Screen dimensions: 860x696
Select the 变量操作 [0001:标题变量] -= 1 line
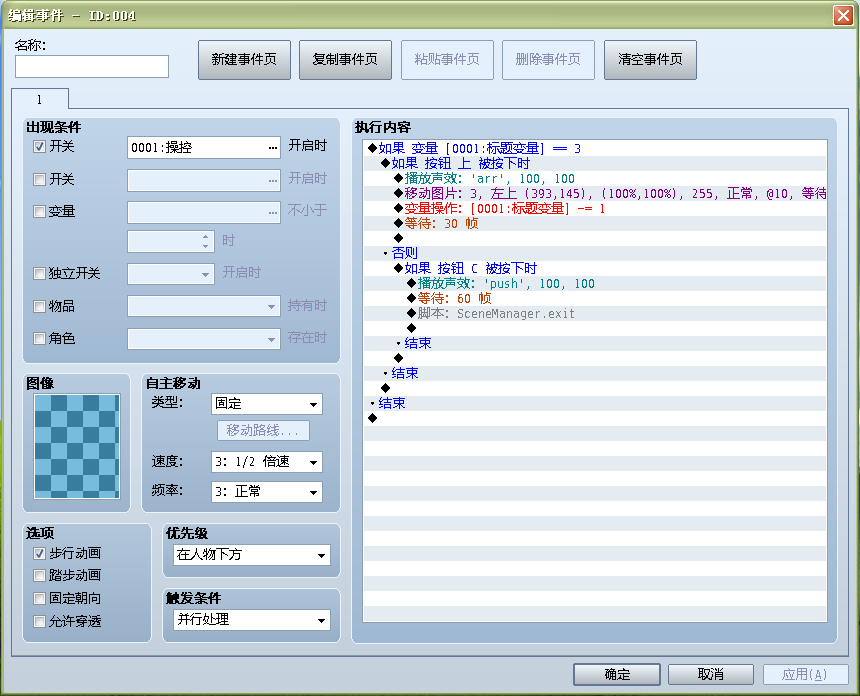click(x=595, y=208)
